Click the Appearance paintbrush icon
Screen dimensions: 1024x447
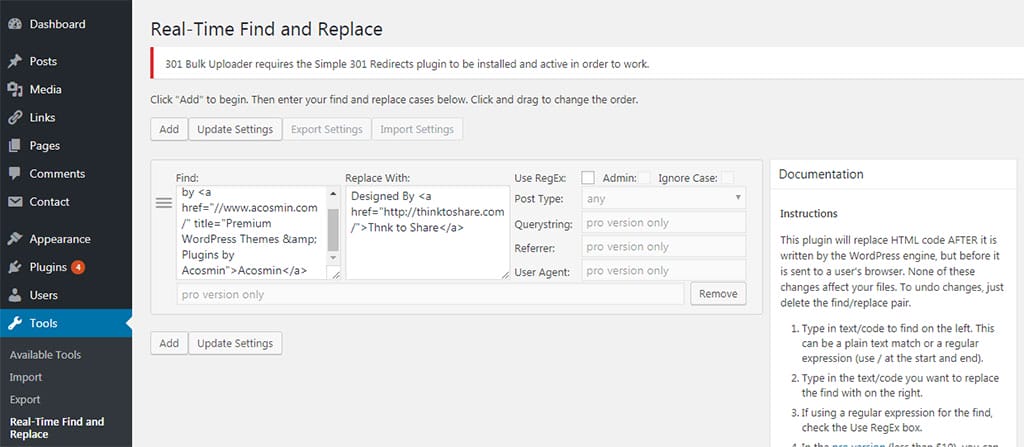(x=15, y=240)
